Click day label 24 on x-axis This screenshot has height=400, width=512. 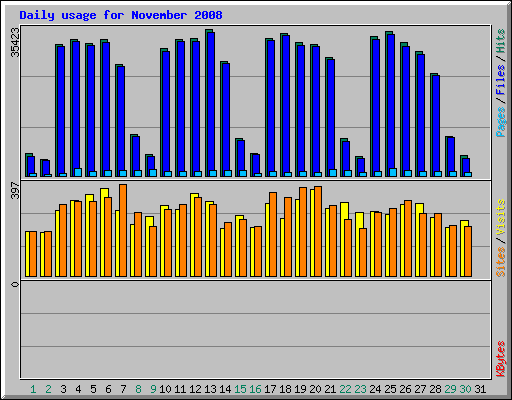(x=375, y=389)
